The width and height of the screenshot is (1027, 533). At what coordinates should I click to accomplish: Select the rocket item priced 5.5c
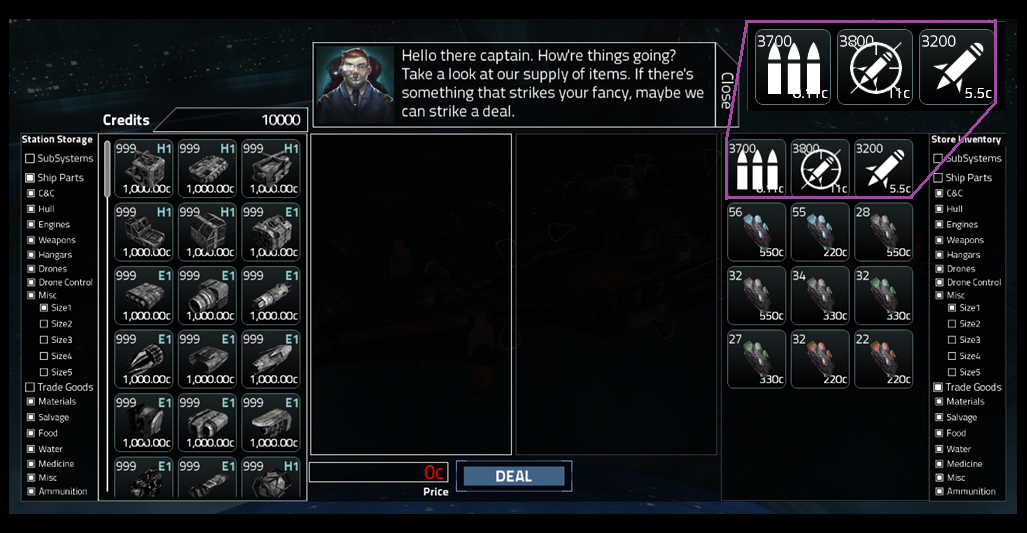(884, 168)
